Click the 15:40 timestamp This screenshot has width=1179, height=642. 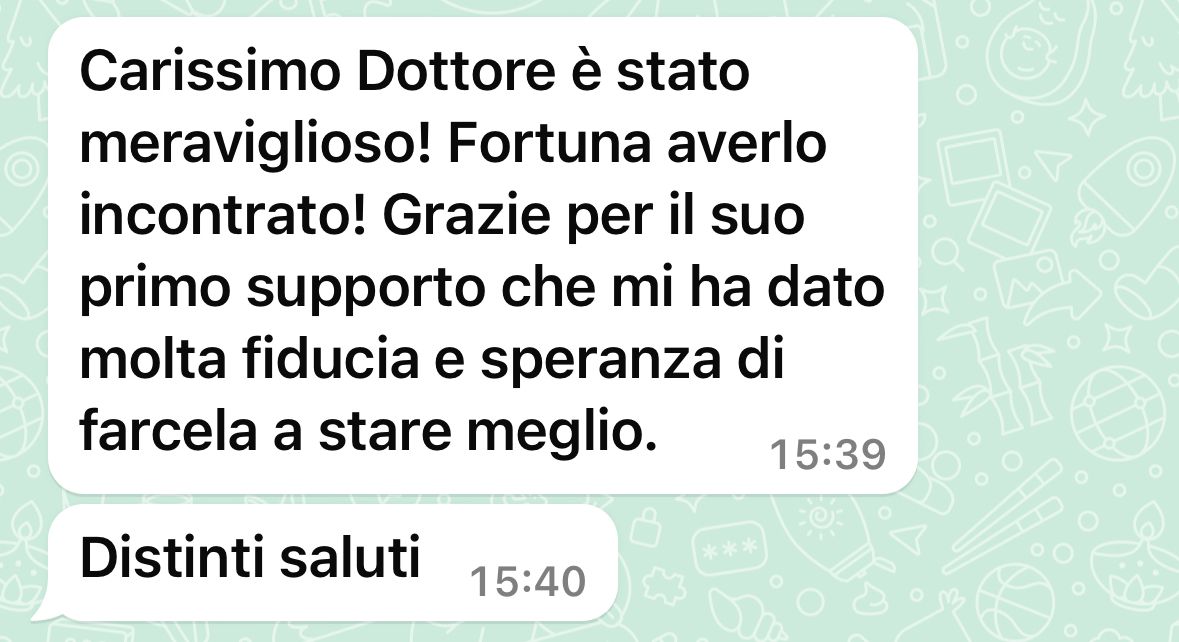[x=528, y=582]
